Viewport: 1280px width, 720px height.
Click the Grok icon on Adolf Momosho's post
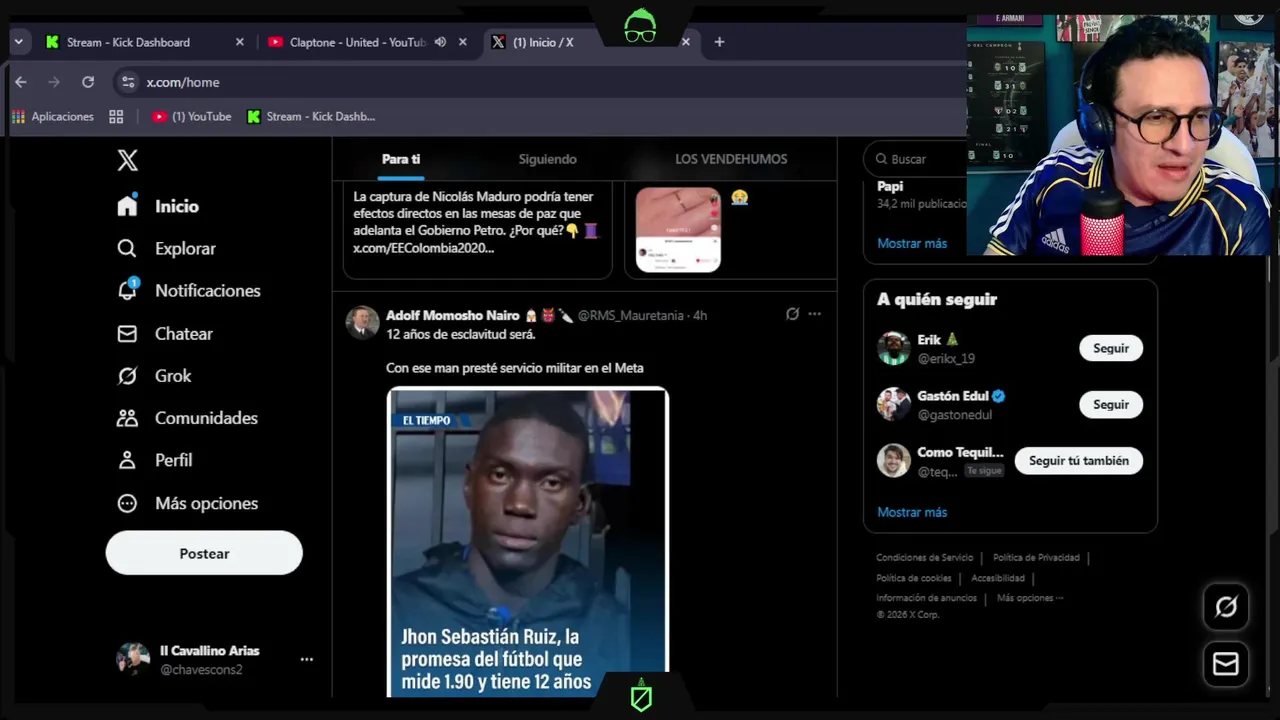(792, 314)
